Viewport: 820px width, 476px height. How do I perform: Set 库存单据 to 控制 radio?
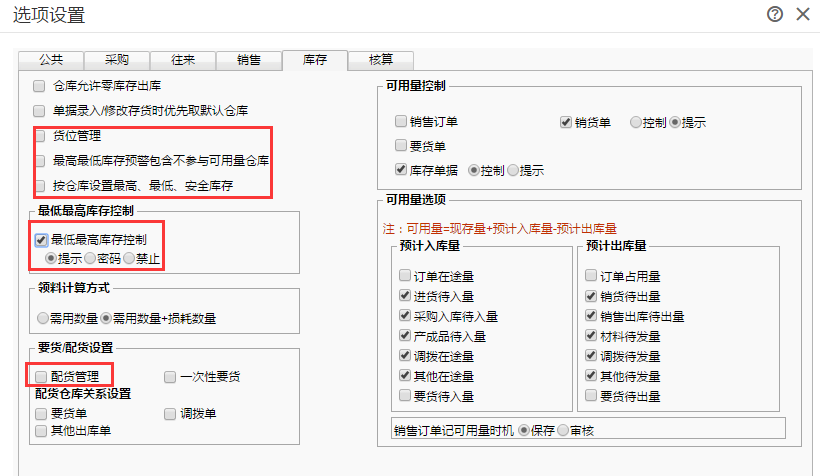(x=474, y=170)
